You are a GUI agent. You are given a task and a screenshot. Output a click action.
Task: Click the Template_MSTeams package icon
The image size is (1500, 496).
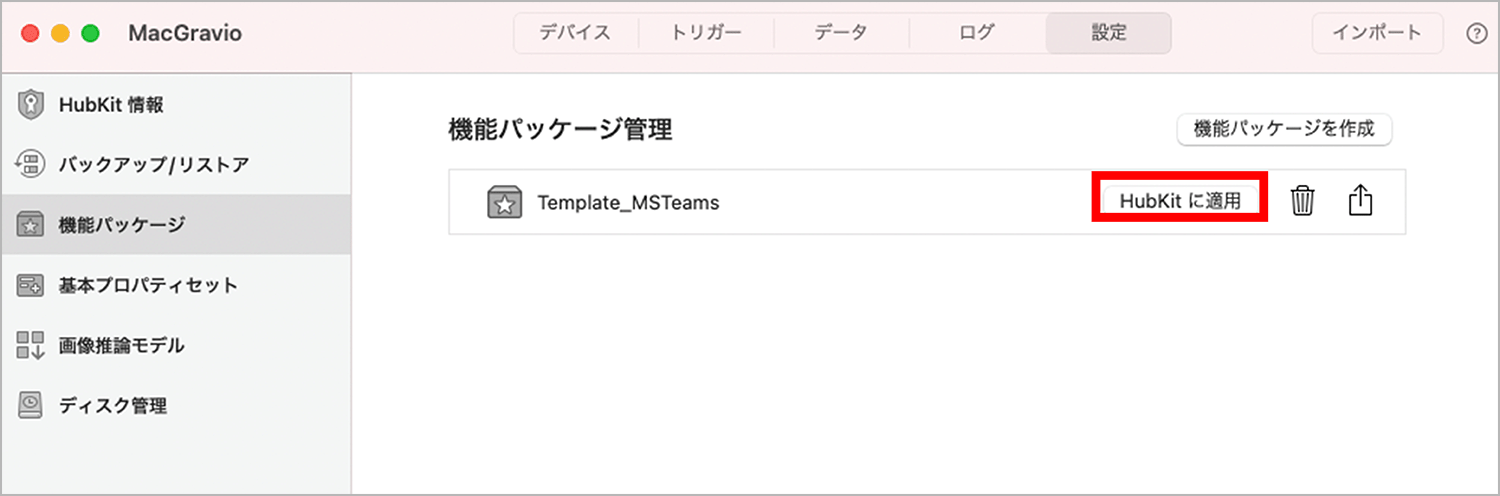[x=505, y=202]
